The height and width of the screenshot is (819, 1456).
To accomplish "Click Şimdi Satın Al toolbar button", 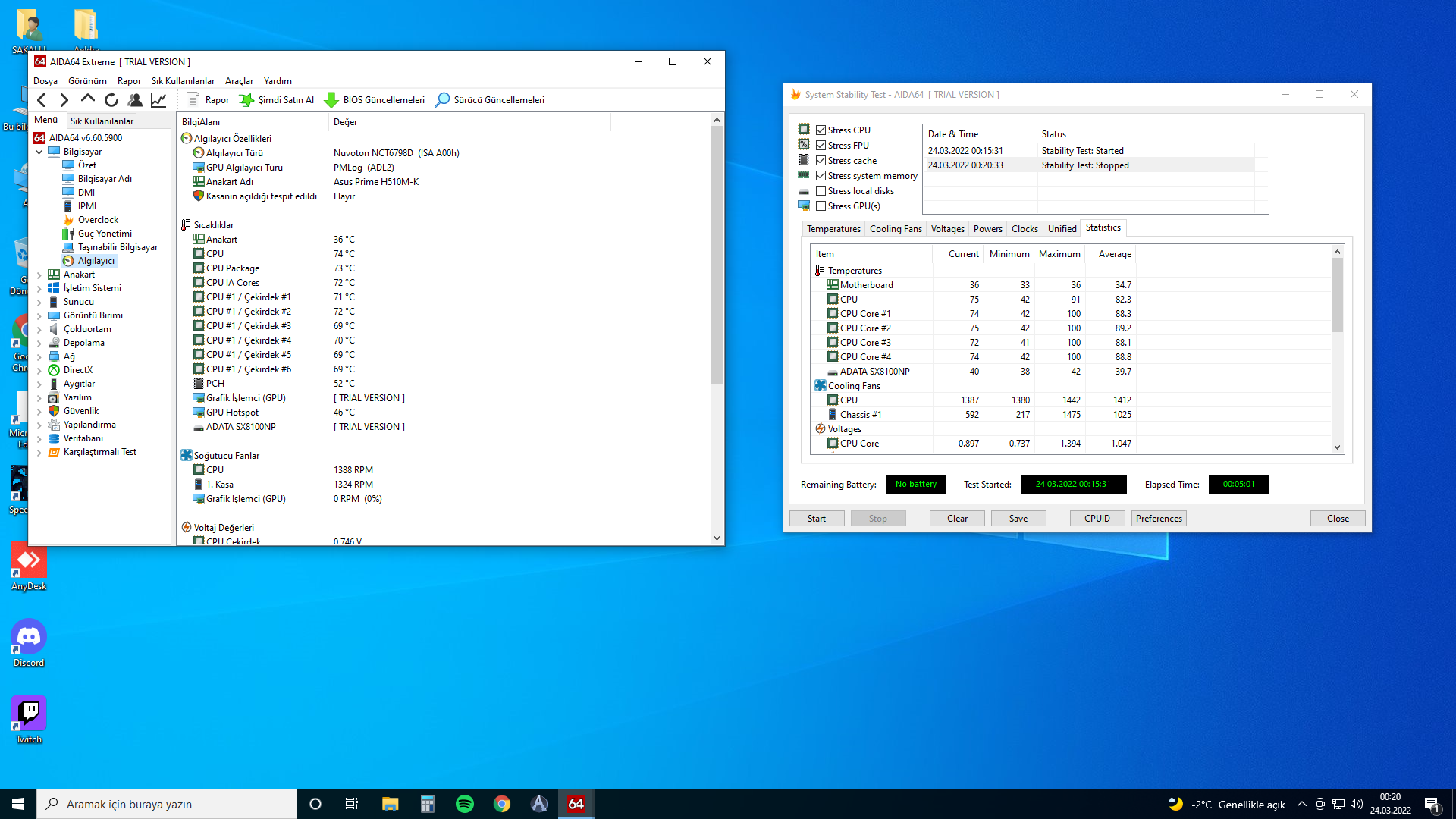I will point(277,99).
